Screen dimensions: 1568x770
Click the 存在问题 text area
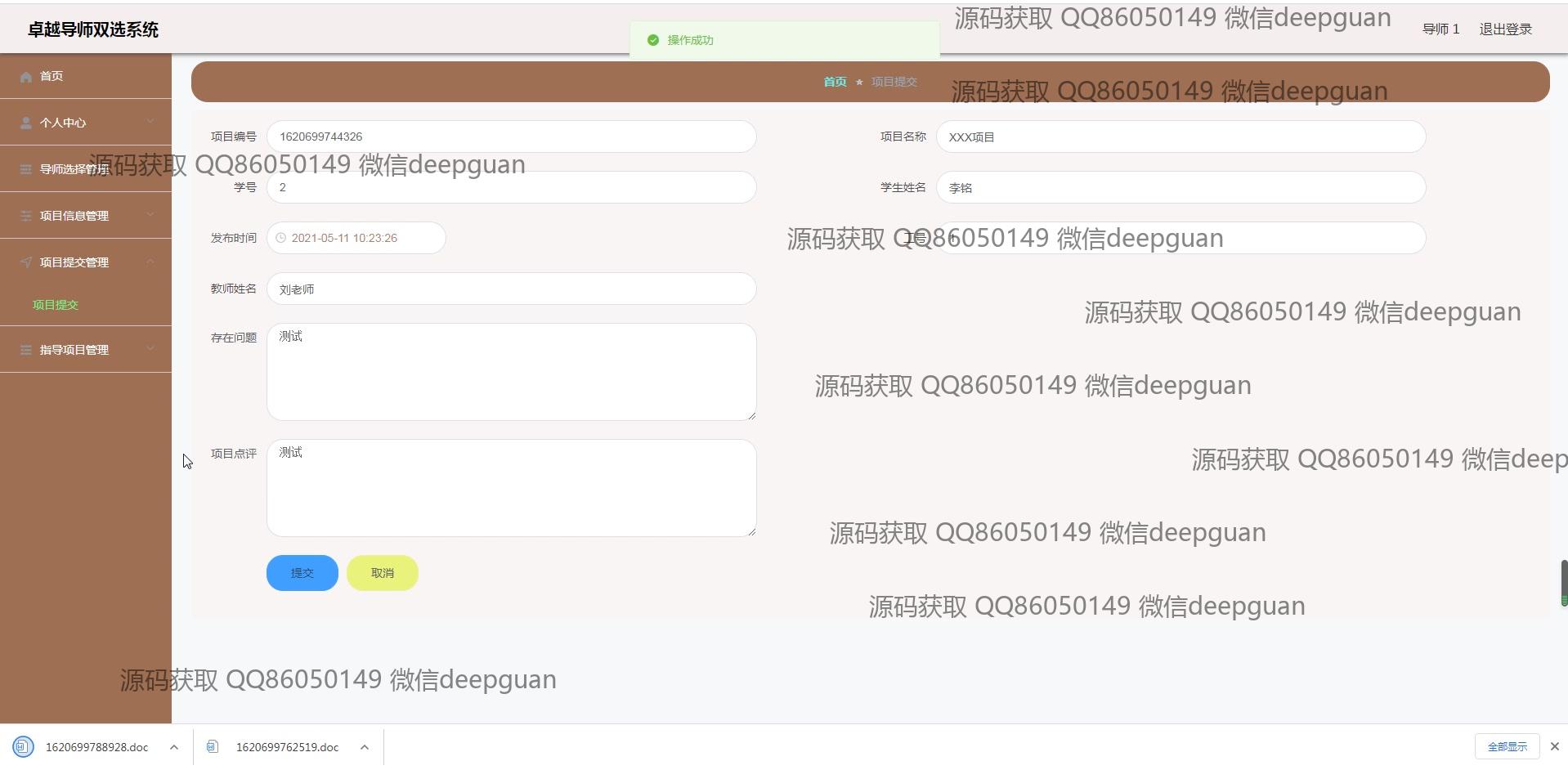point(512,372)
